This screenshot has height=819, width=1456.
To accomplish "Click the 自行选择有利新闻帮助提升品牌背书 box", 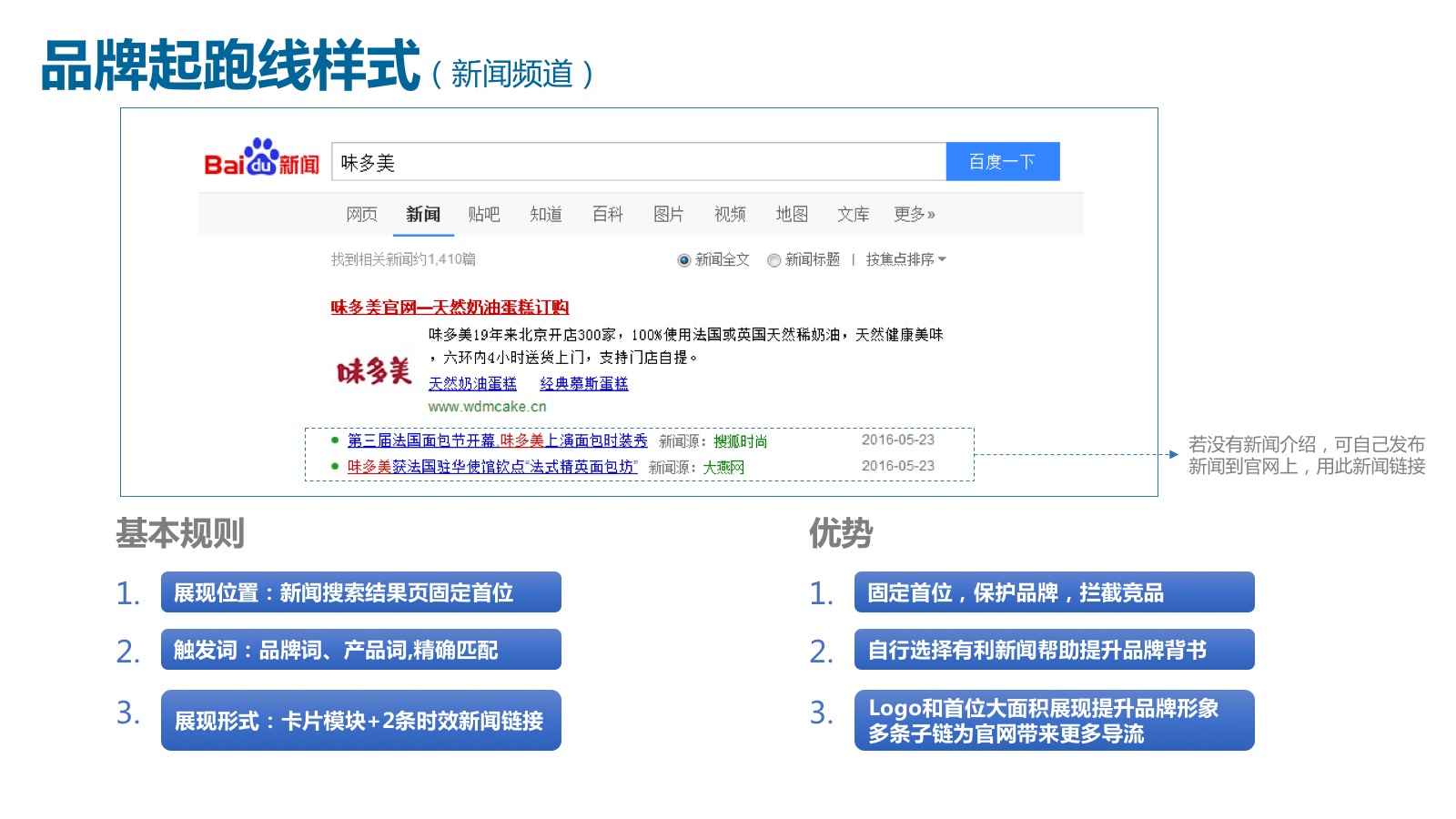I will 1055,650.
